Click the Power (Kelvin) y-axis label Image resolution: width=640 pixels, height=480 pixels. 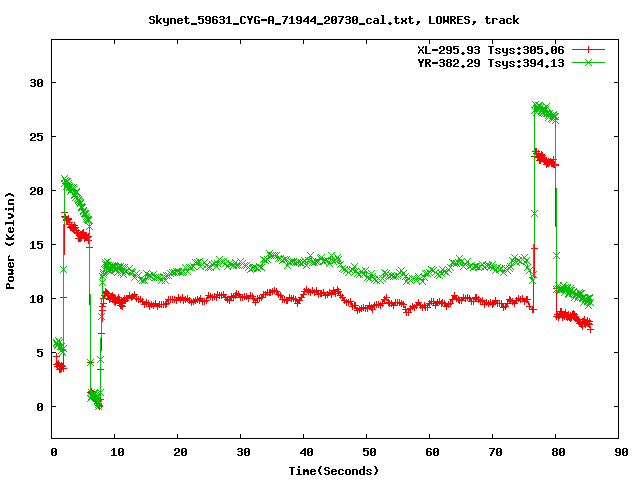[x=10, y=241]
